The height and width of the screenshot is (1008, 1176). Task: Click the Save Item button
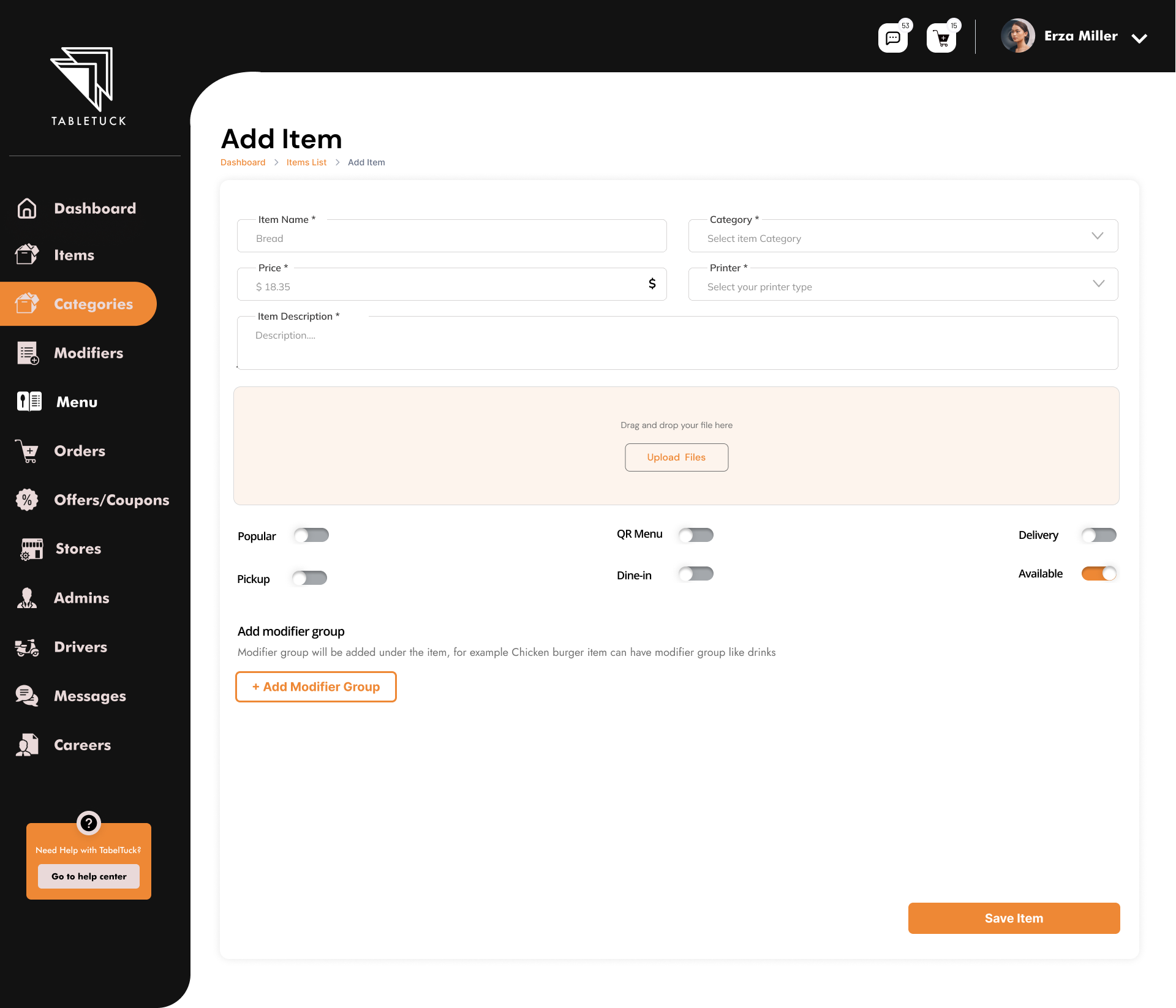[1014, 918]
